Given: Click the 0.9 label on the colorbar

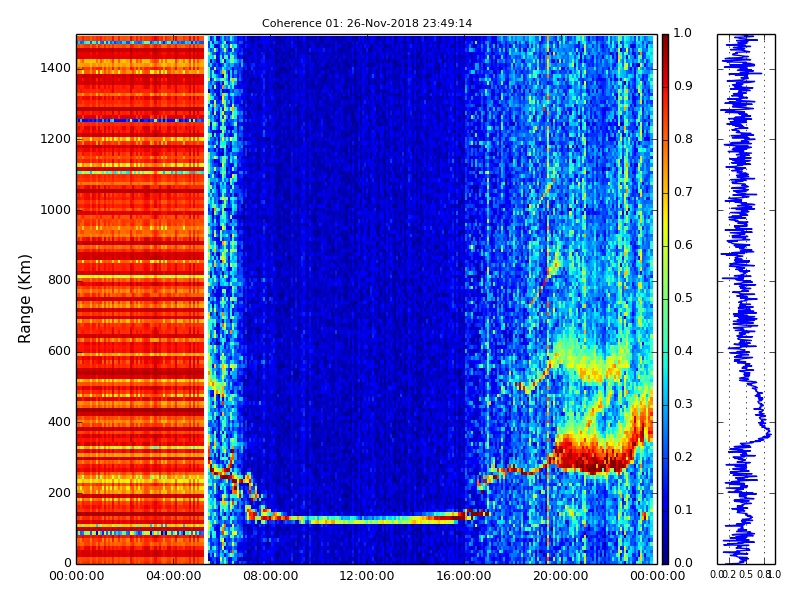Looking at the screenshot, I should tap(683, 86).
